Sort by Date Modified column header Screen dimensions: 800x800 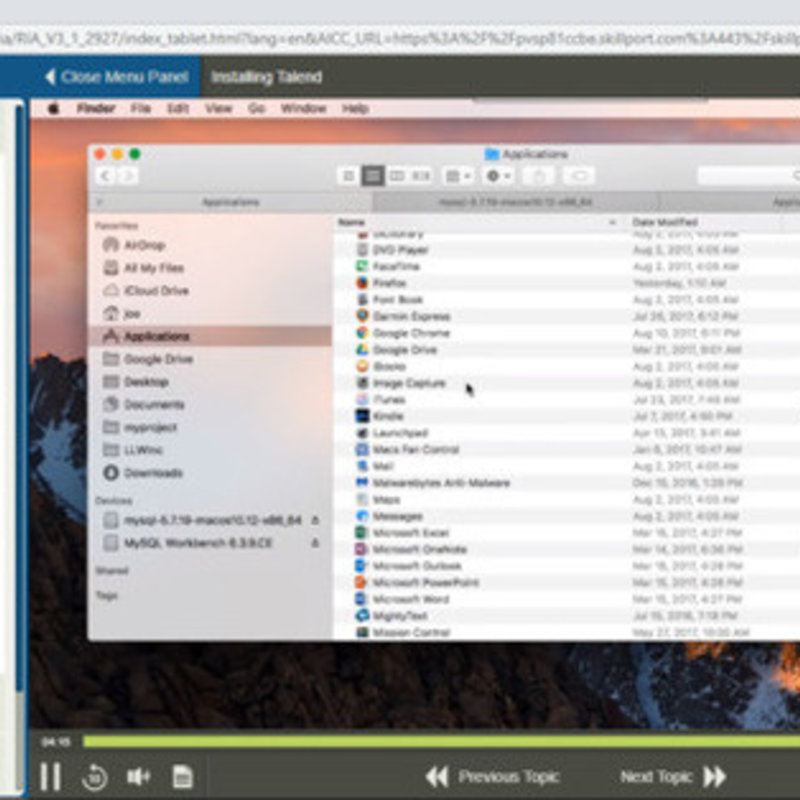point(664,222)
